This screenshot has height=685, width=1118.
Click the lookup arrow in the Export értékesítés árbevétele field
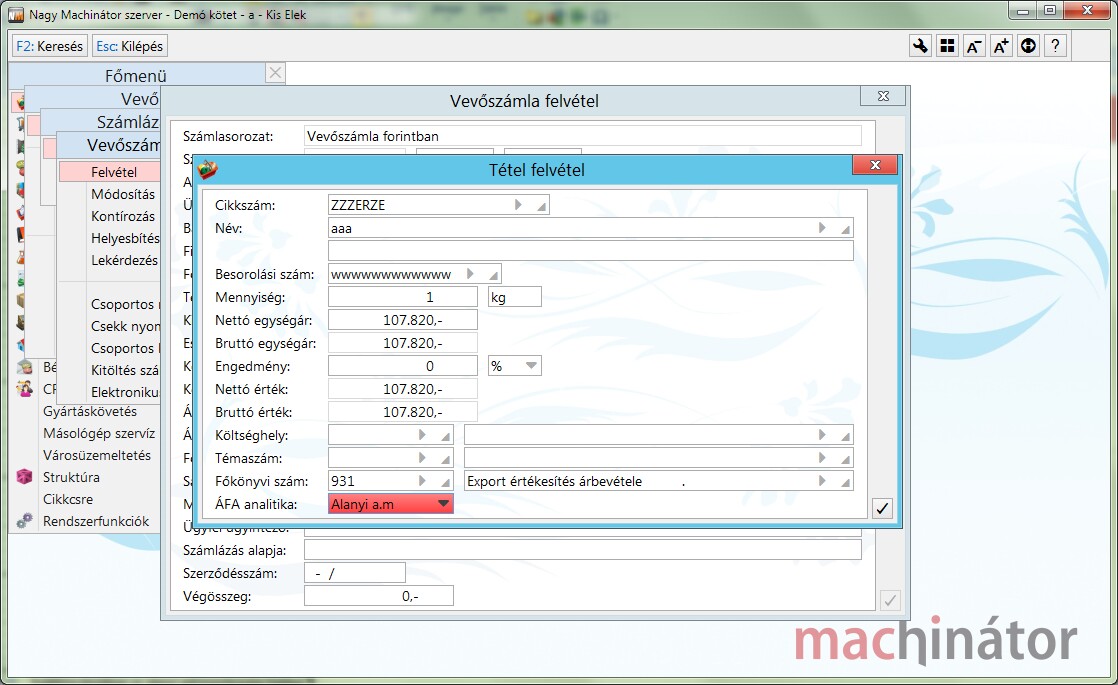pyautogui.click(x=822, y=481)
